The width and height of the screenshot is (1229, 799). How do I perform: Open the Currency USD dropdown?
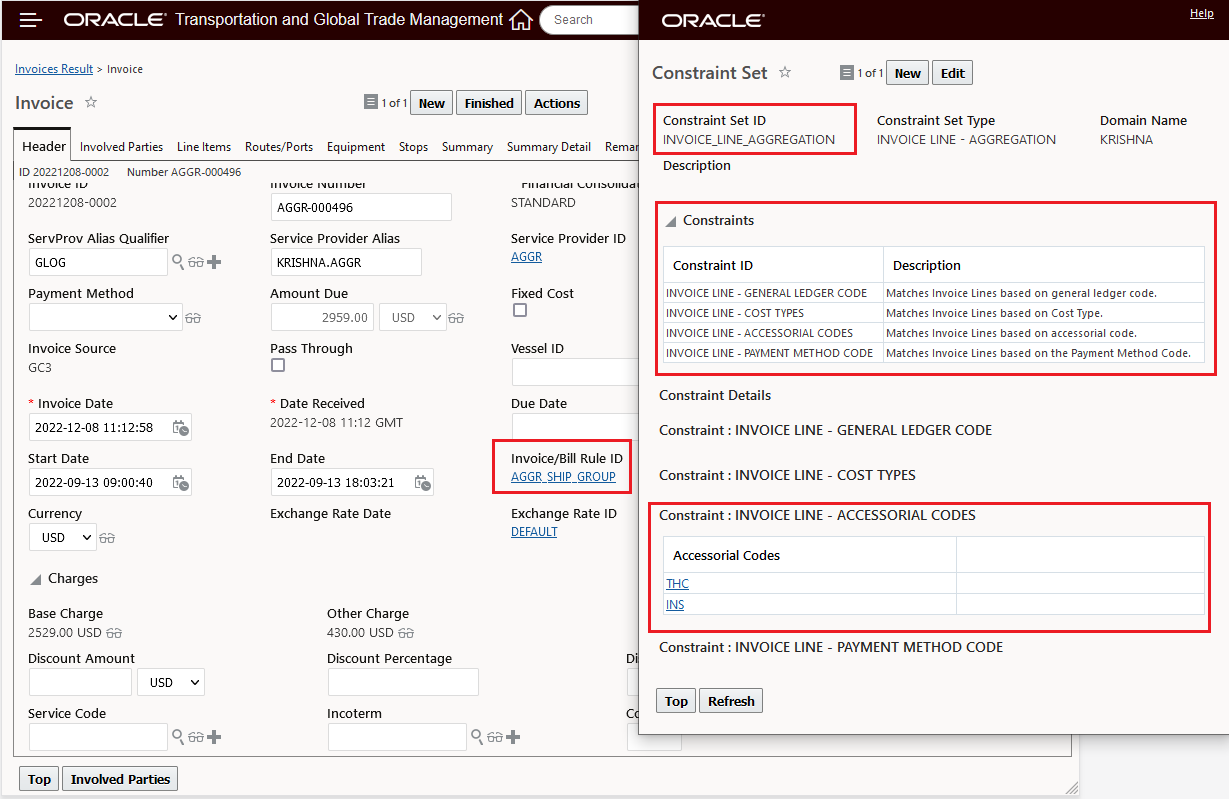62,537
